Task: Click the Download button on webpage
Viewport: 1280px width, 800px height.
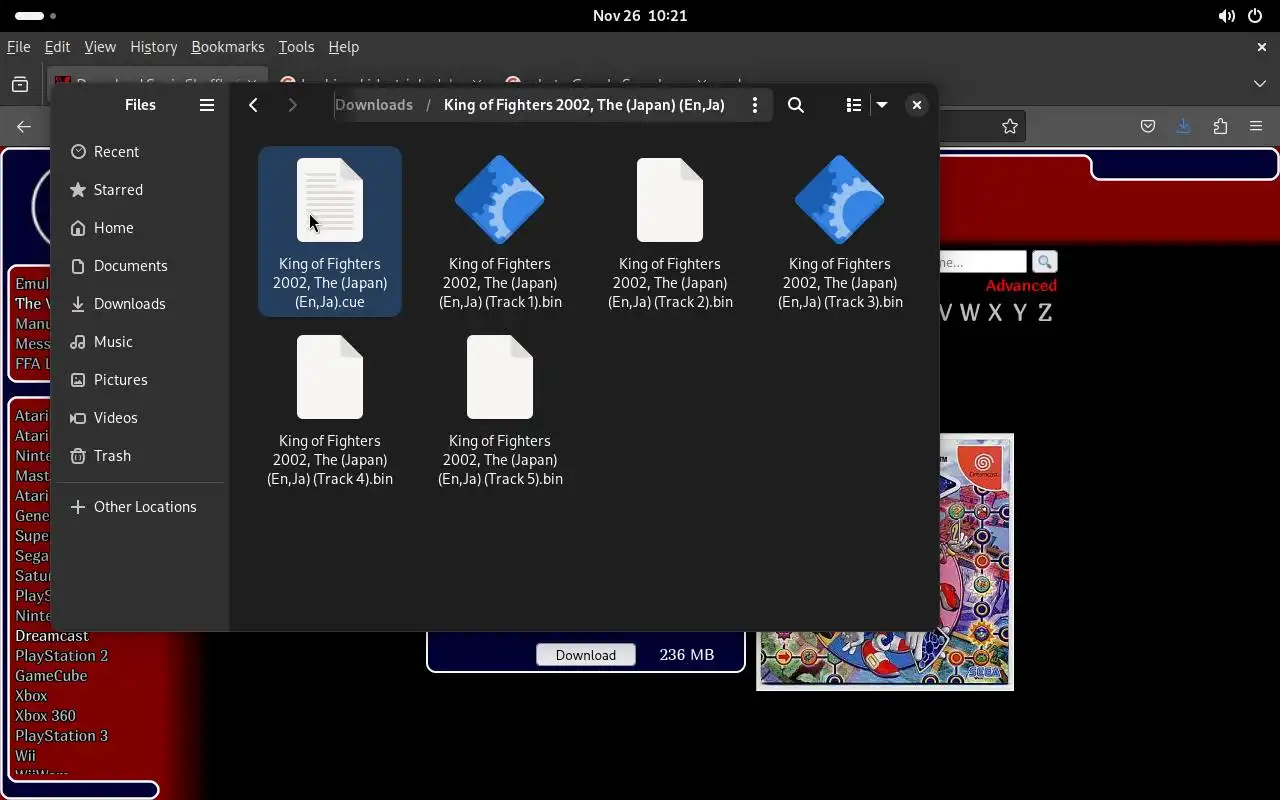Action: tap(586, 655)
